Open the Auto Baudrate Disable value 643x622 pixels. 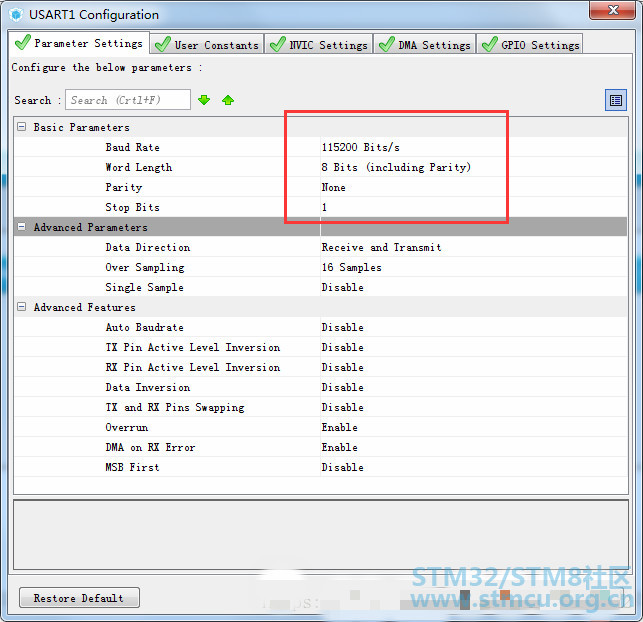342,327
